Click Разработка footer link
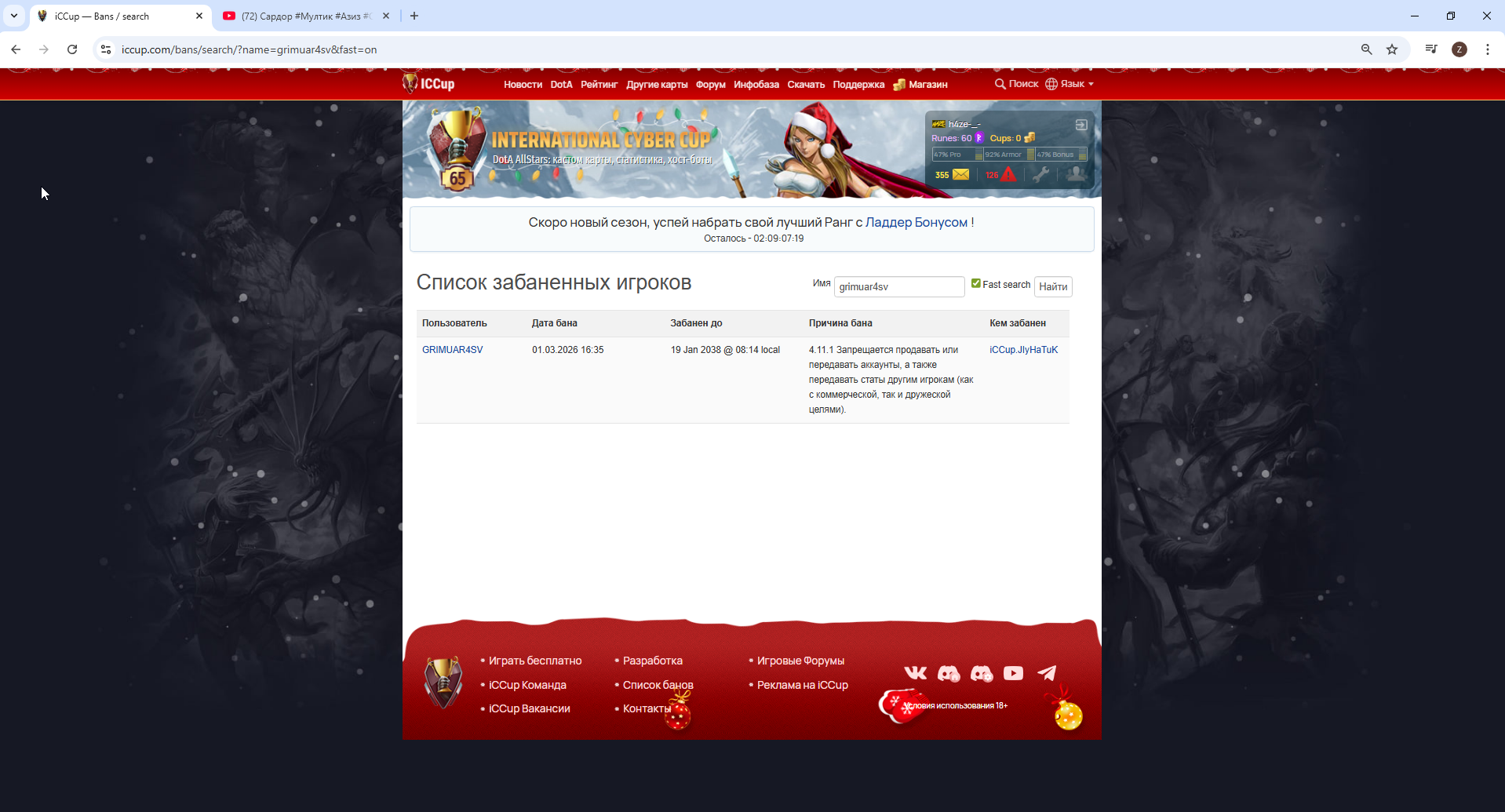The width and height of the screenshot is (1505, 812). pos(653,661)
